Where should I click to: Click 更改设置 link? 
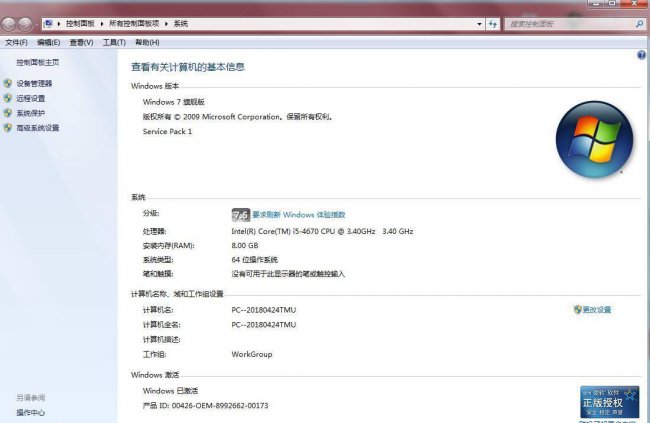point(597,310)
